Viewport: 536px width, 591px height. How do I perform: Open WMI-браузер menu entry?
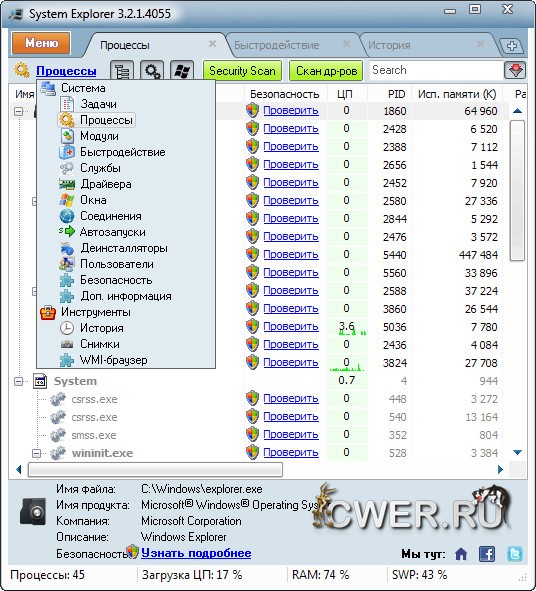113,360
